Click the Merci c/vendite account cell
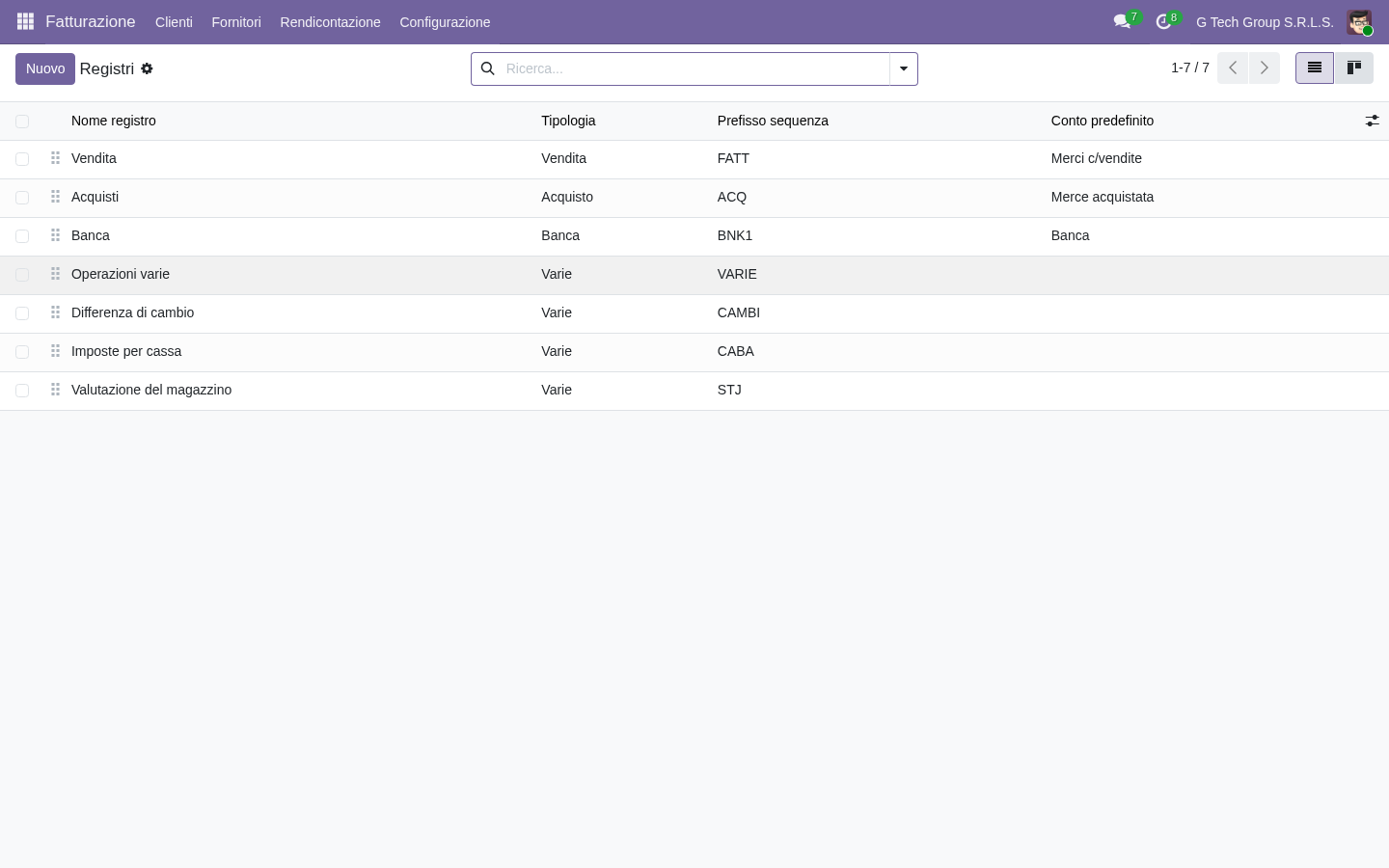The image size is (1389, 868). point(1097,158)
